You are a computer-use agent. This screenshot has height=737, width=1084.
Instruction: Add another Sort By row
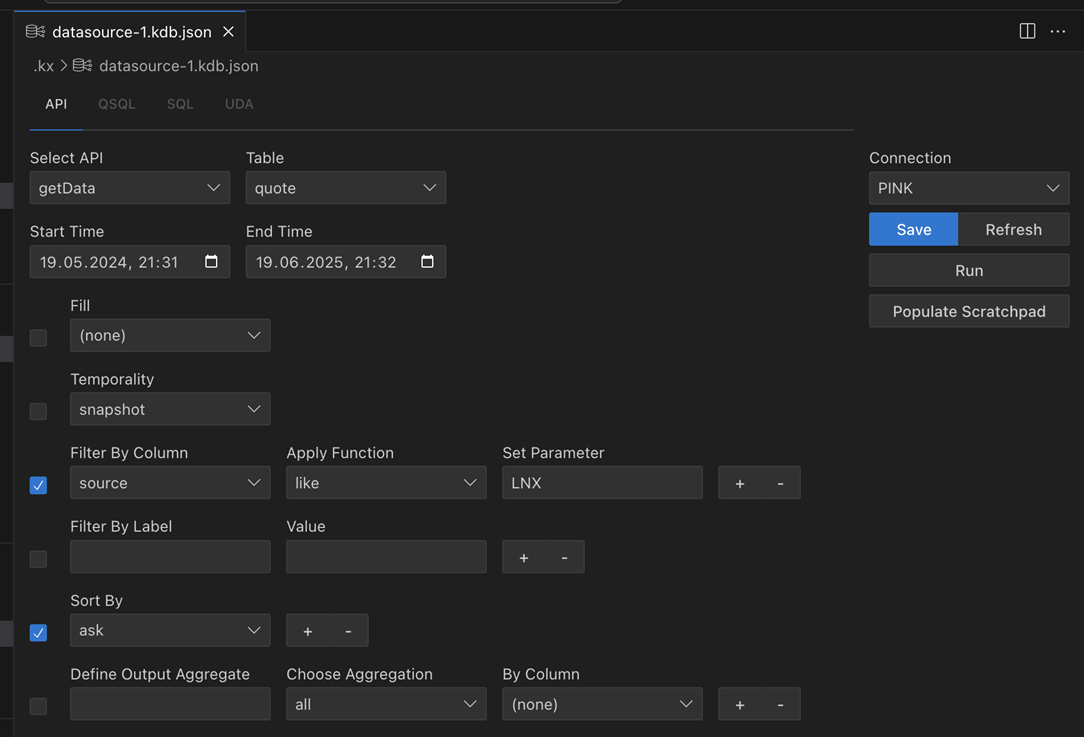tap(307, 631)
